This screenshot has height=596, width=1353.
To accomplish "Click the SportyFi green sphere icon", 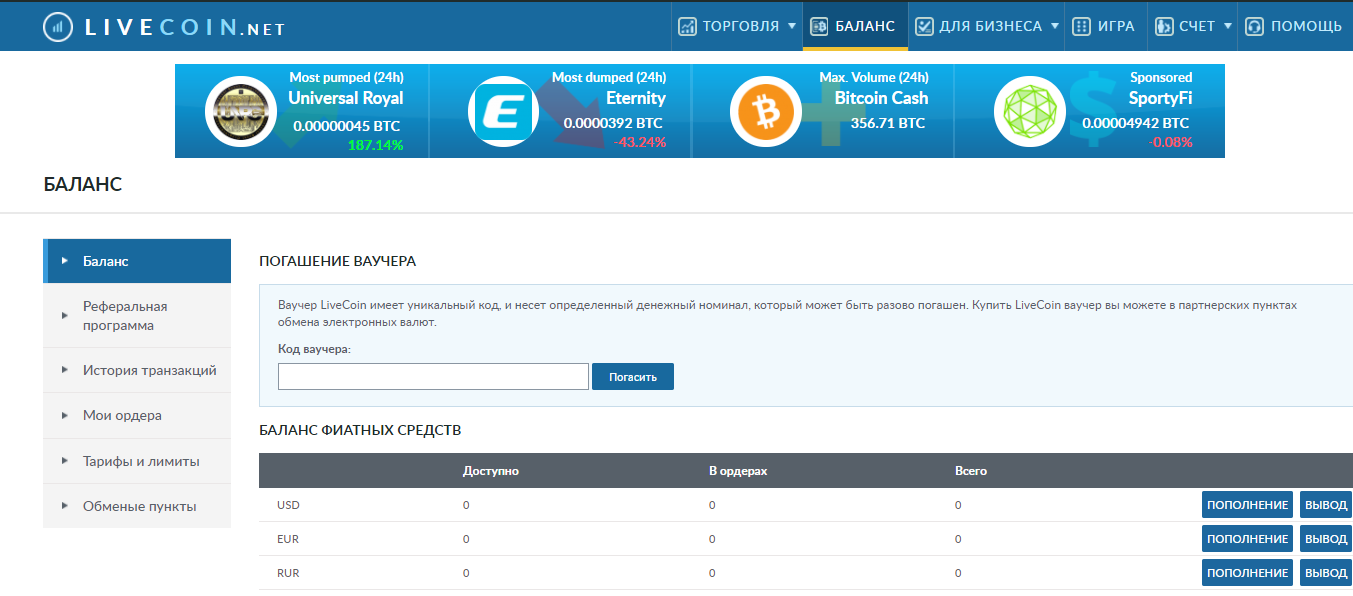I will [1029, 111].
